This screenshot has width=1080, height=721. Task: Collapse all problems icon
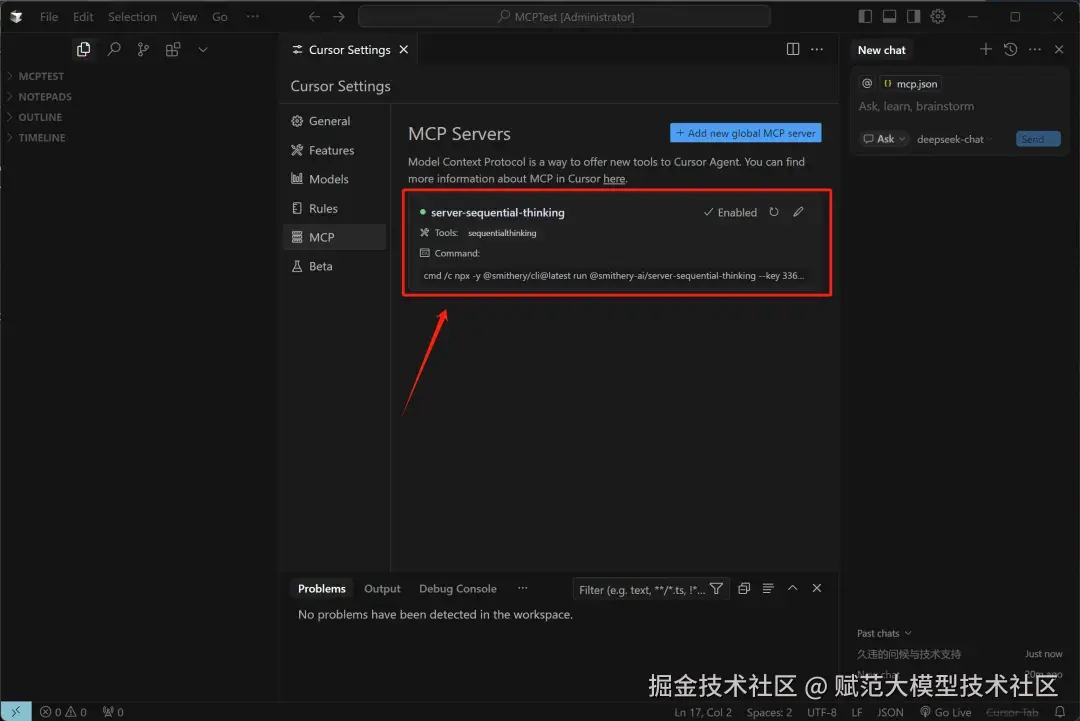[x=744, y=588]
